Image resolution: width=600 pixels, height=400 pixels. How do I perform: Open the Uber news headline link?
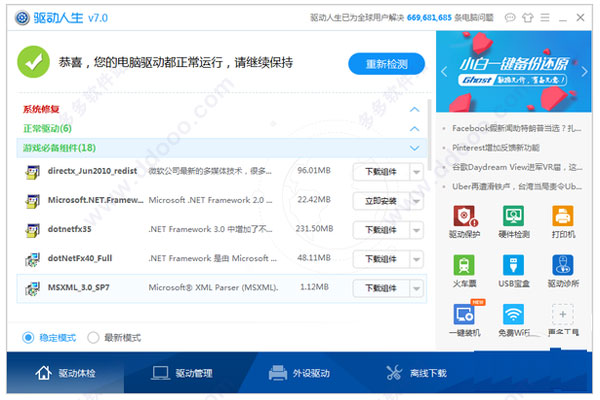tap(517, 186)
